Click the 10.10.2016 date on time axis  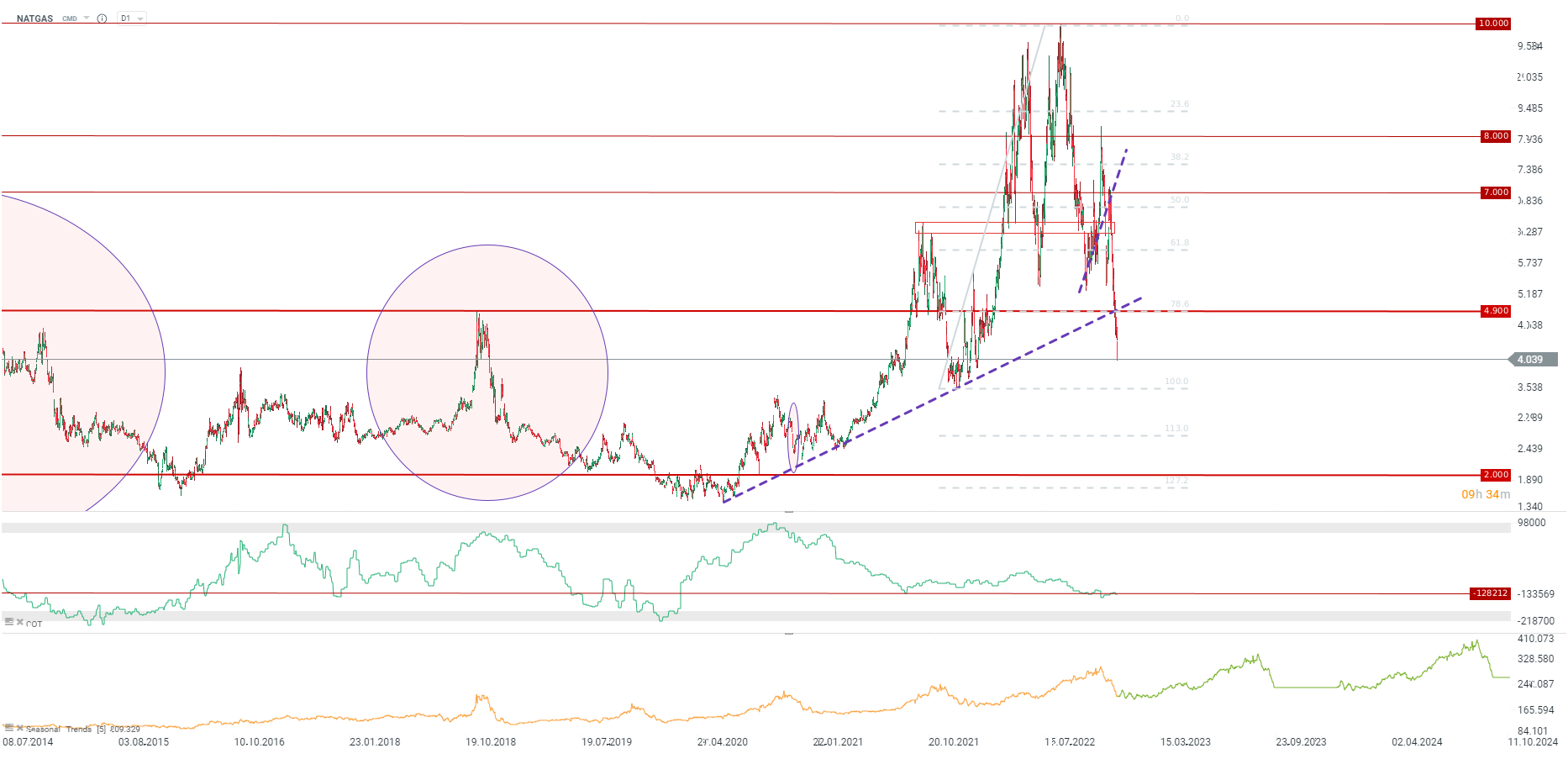point(259,742)
